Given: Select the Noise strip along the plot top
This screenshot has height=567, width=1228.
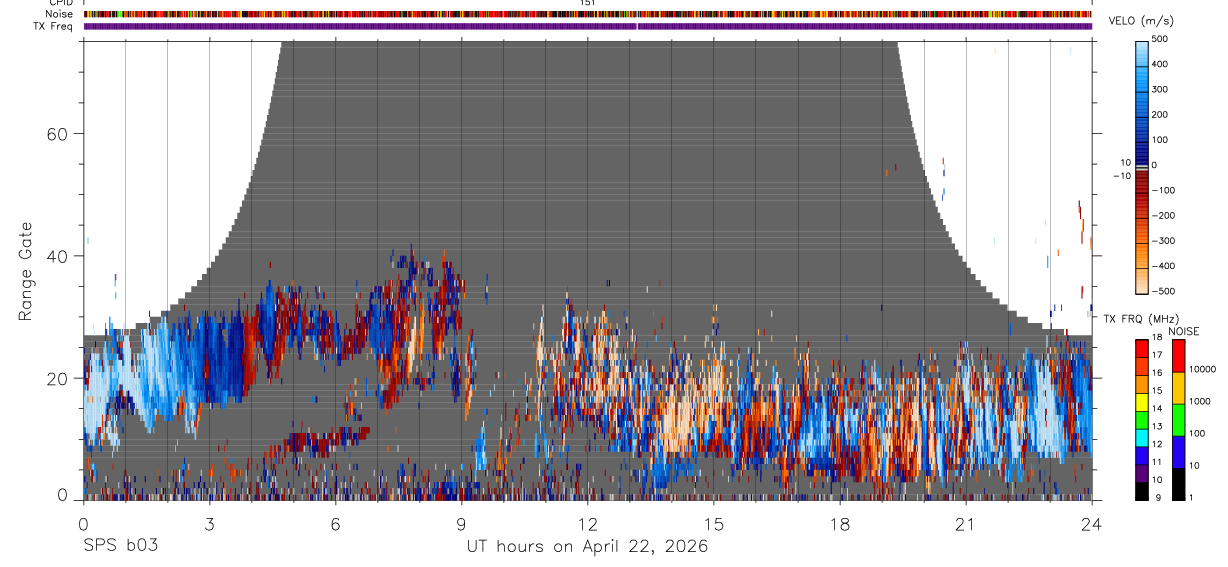Looking at the screenshot, I should 588,14.
